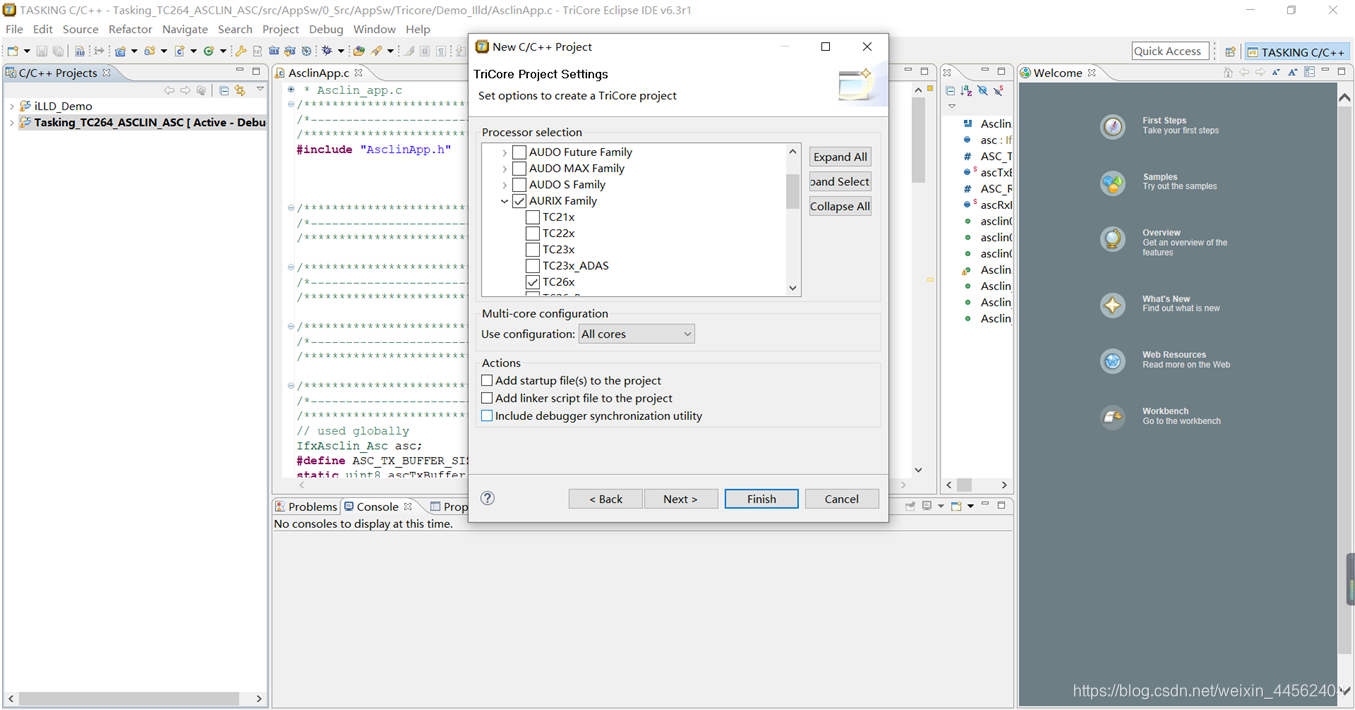Screen dimensions: 1355x710
Task: Click the Samples icon on Welcome page
Action: tap(1113, 182)
